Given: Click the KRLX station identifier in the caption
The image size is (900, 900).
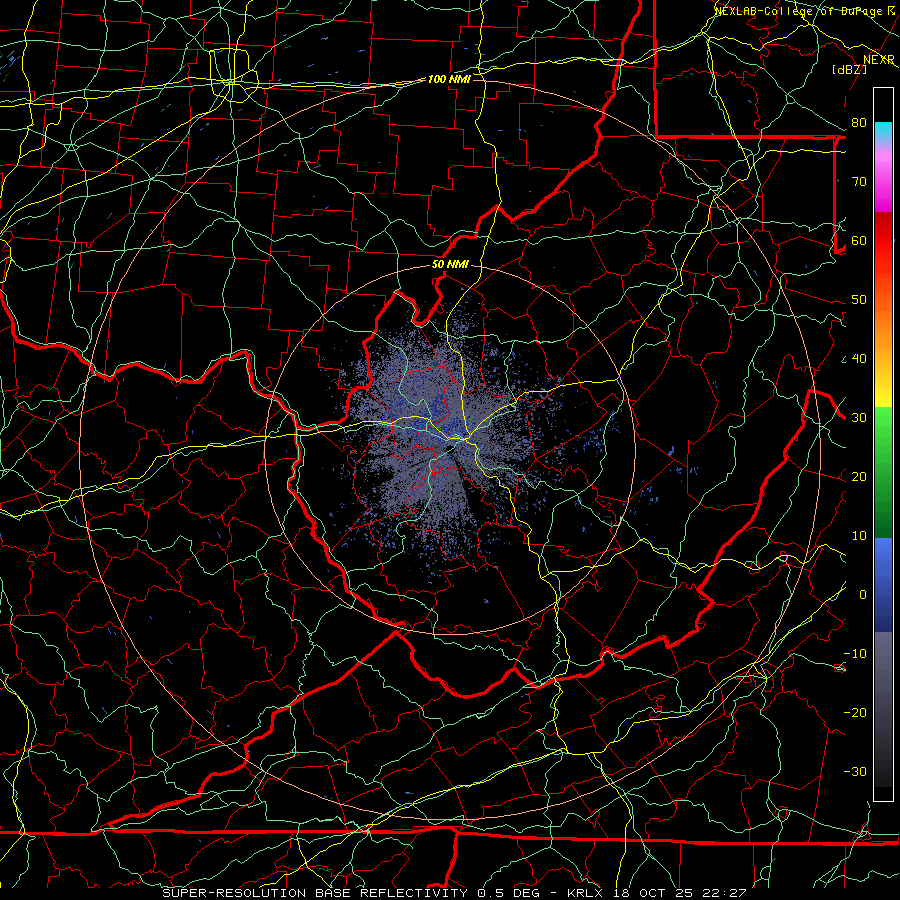Looking at the screenshot, I should pos(585,893).
